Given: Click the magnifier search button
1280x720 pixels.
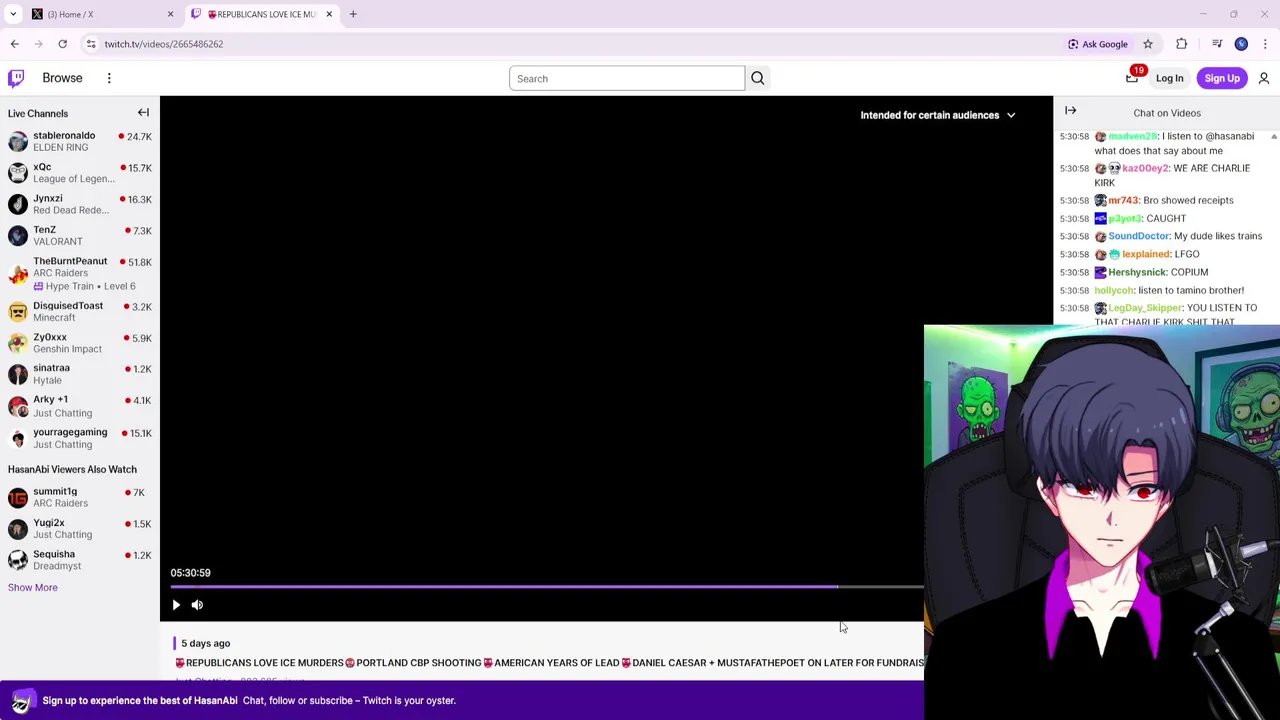Looking at the screenshot, I should coord(757,78).
